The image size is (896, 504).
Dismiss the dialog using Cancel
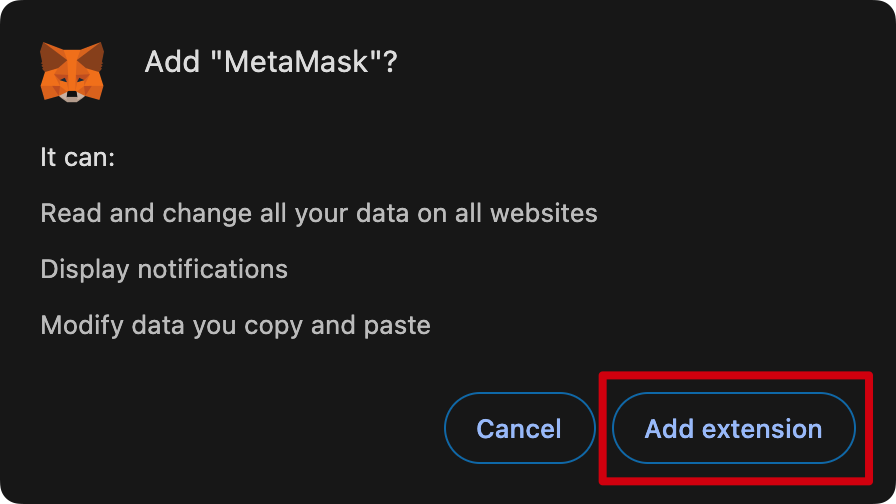(519, 429)
